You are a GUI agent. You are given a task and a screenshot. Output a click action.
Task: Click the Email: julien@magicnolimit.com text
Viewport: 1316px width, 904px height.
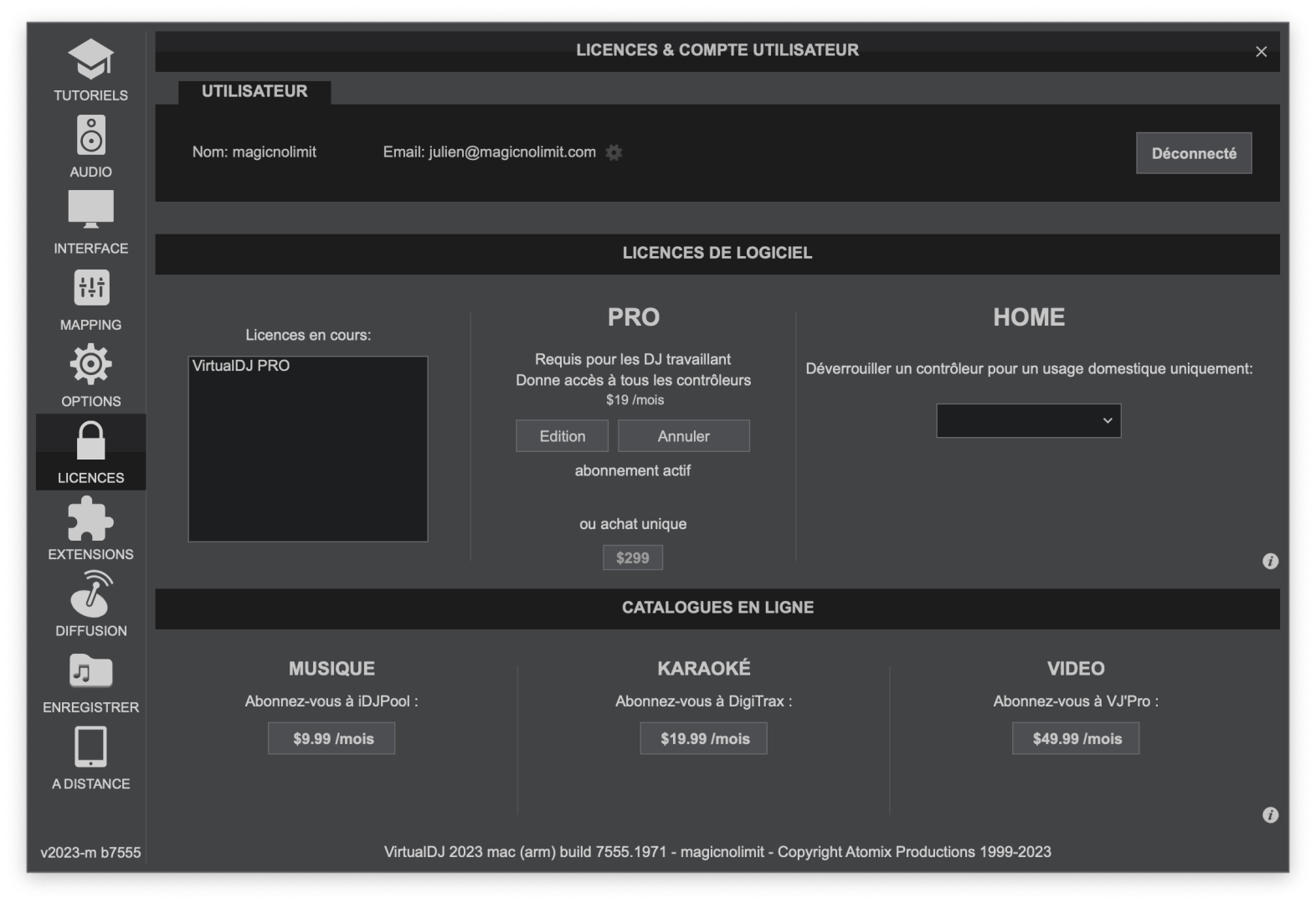tap(490, 152)
